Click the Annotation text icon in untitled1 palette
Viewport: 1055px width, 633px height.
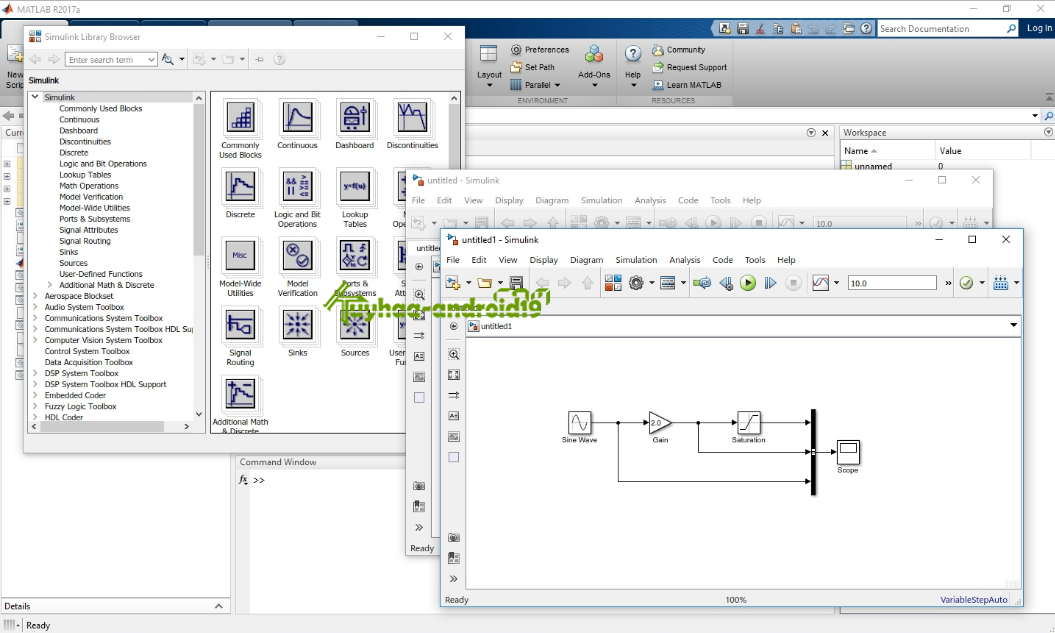click(x=453, y=416)
